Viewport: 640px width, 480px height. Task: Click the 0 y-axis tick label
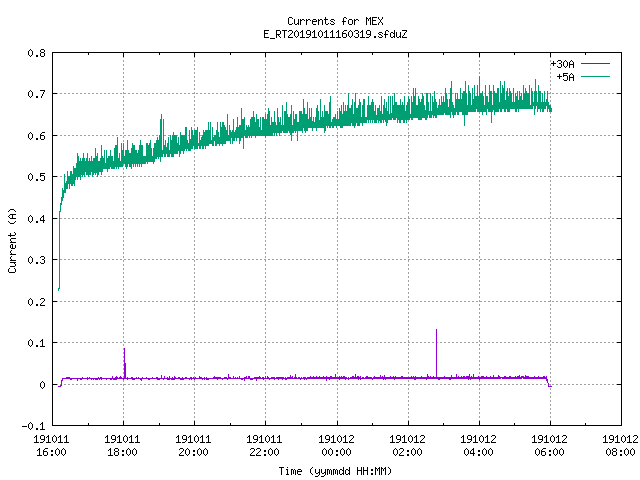coord(42,384)
